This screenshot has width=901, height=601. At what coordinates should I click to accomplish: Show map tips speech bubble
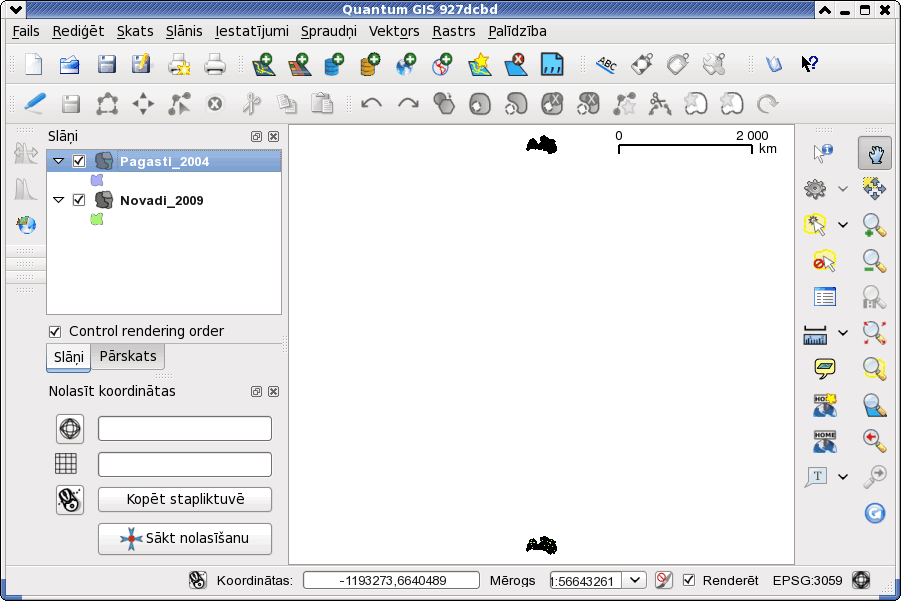click(x=825, y=368)
